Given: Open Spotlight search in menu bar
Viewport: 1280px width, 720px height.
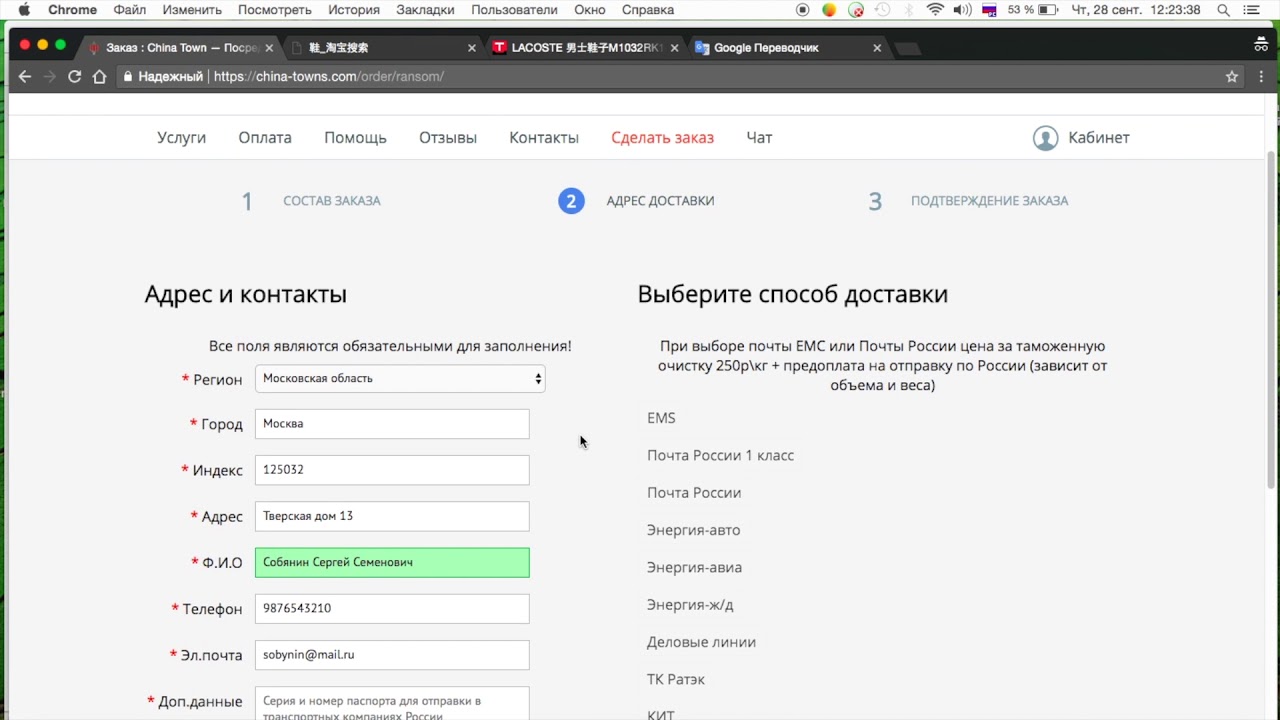Looking at the screenshot, I should (x=1223, y=10).
